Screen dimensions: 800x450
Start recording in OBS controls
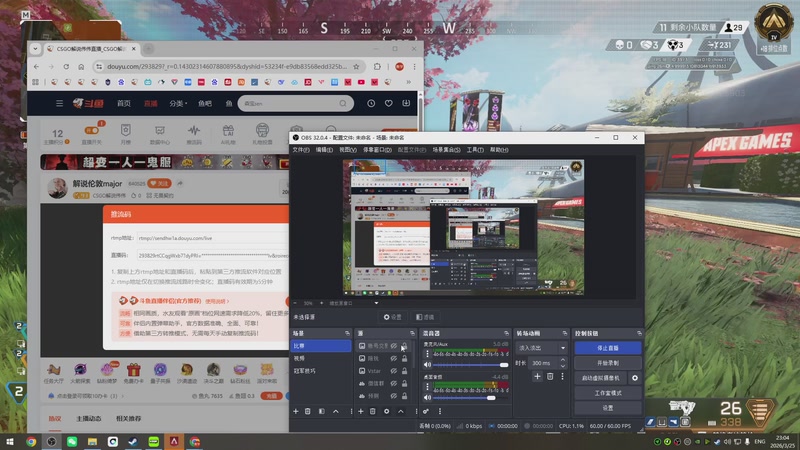click(608, 363)
